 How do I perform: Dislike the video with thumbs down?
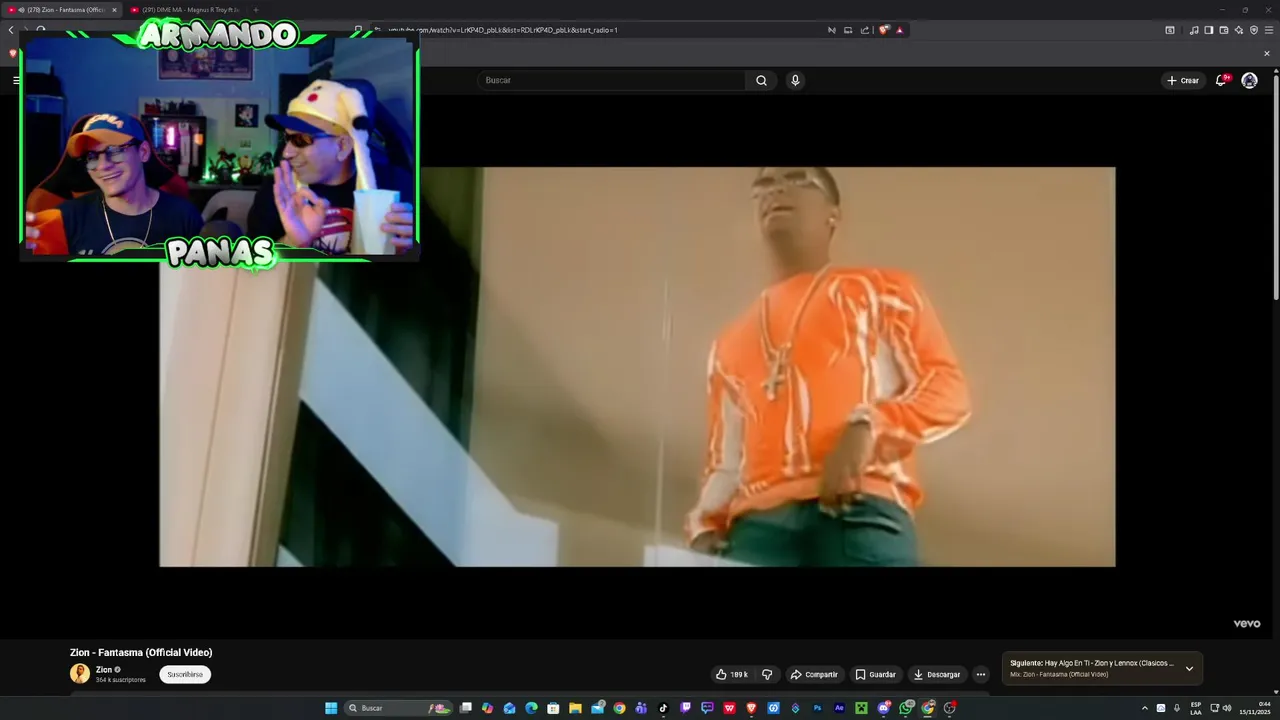pyautogui.click(x=767, y=674)
